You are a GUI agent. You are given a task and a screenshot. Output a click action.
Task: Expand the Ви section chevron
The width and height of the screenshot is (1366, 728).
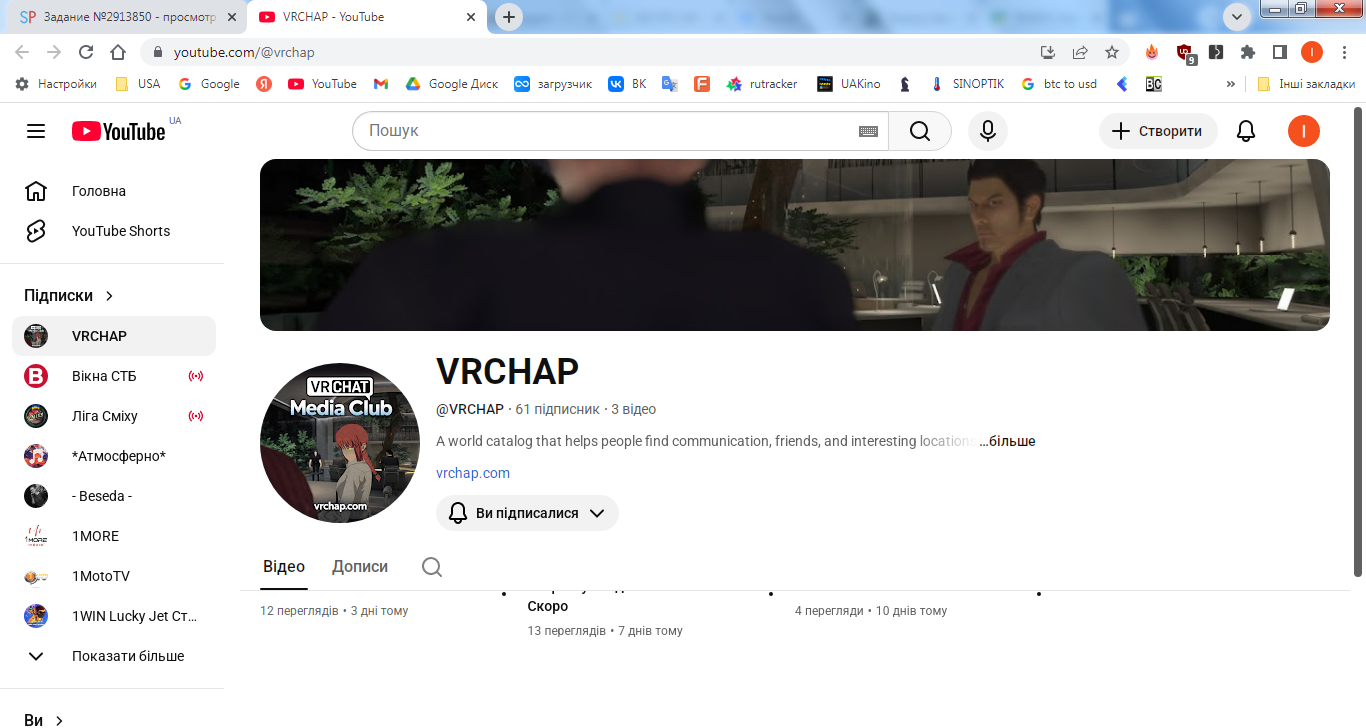coord(59,720)
